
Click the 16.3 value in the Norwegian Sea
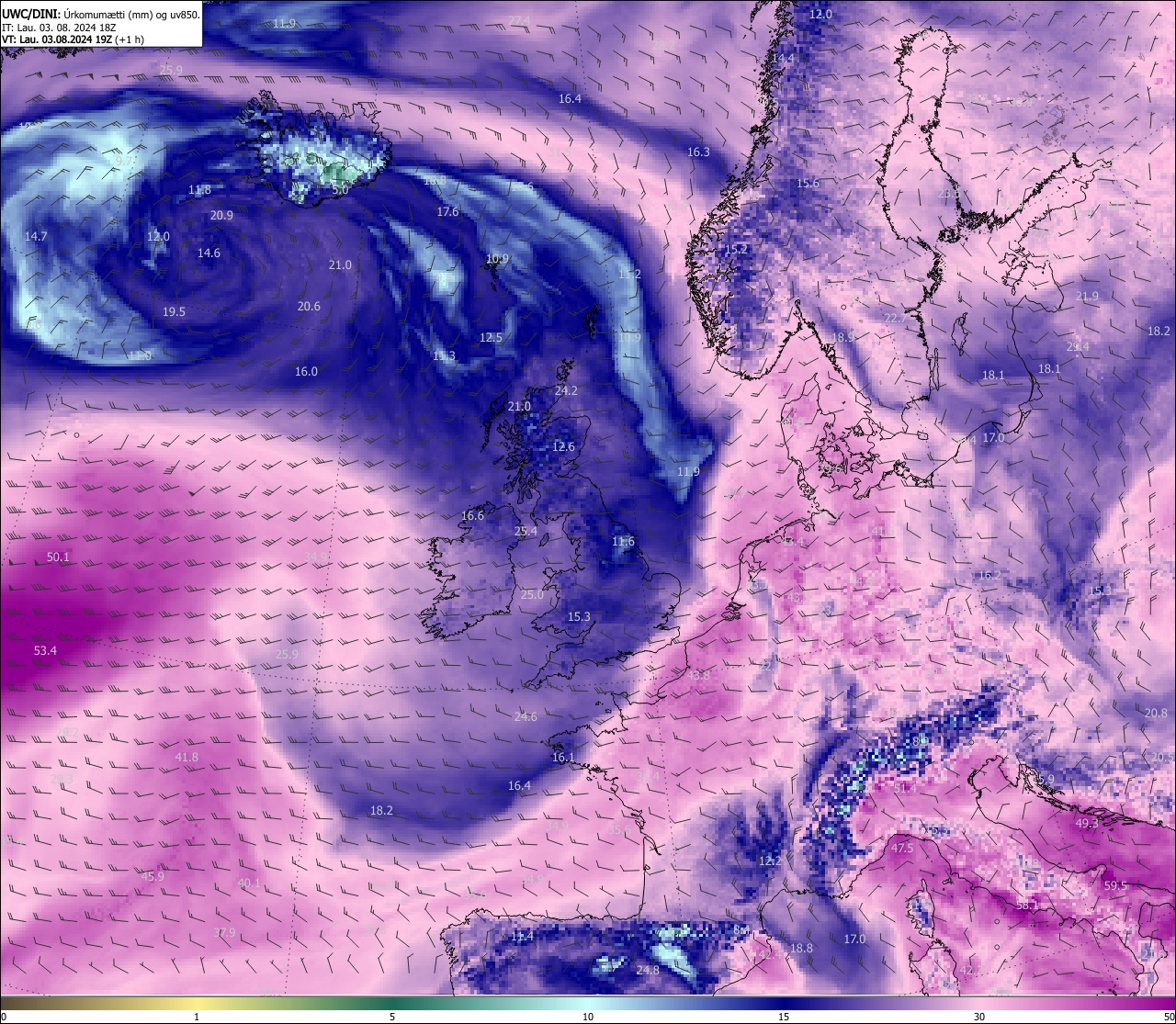[698, 152]
